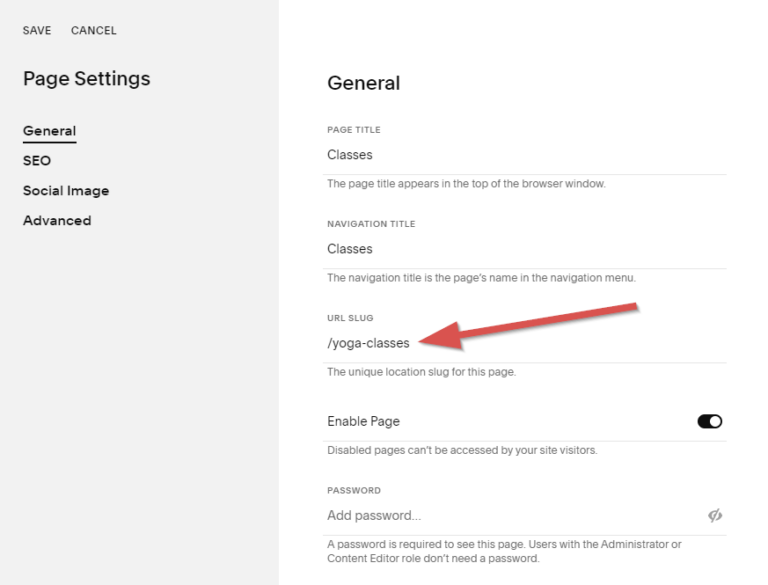Switch to the Social Image tab

click(66, 191)
